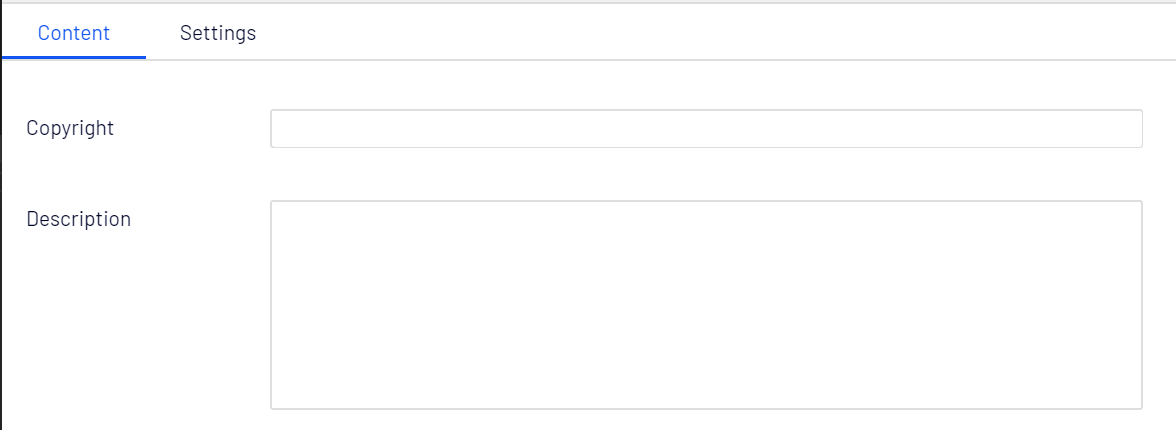Show the Settings panel via its tab

point(218,33)
